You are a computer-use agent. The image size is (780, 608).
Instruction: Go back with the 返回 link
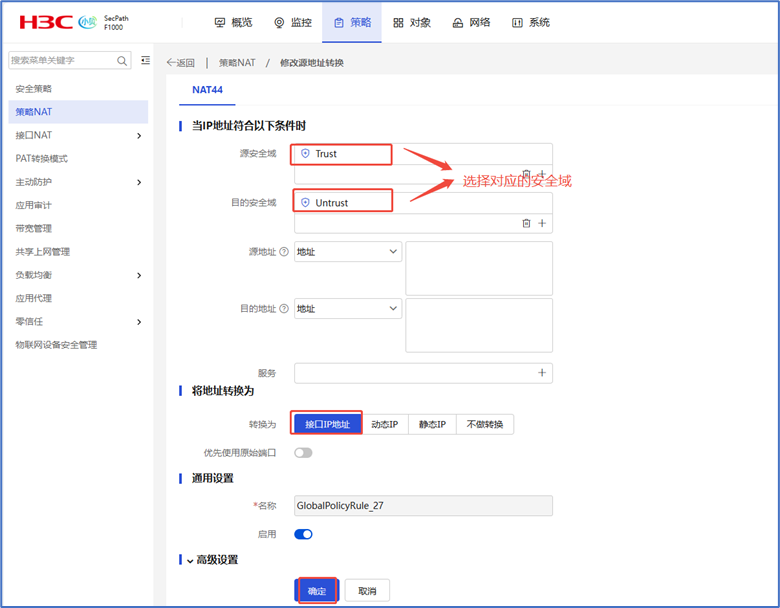181,63
